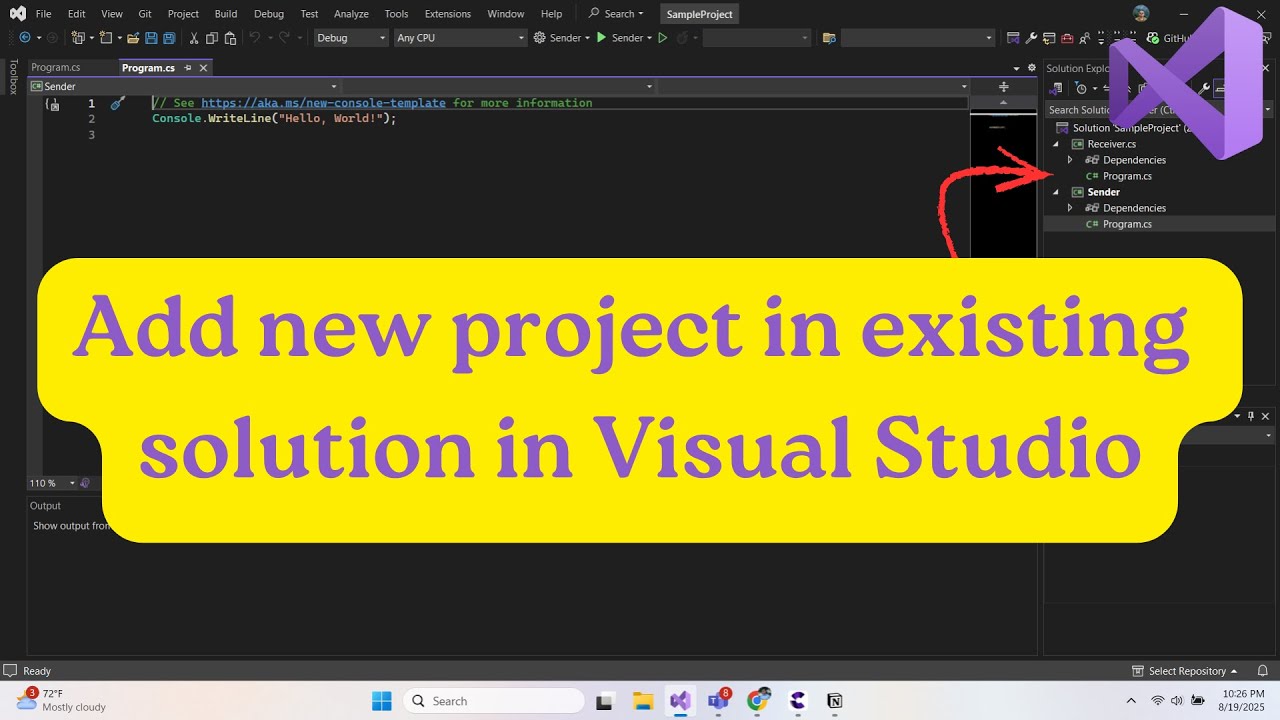
Task: Click the Live Share people icon
Action: pyautogui.click(x=1085, y=38)
